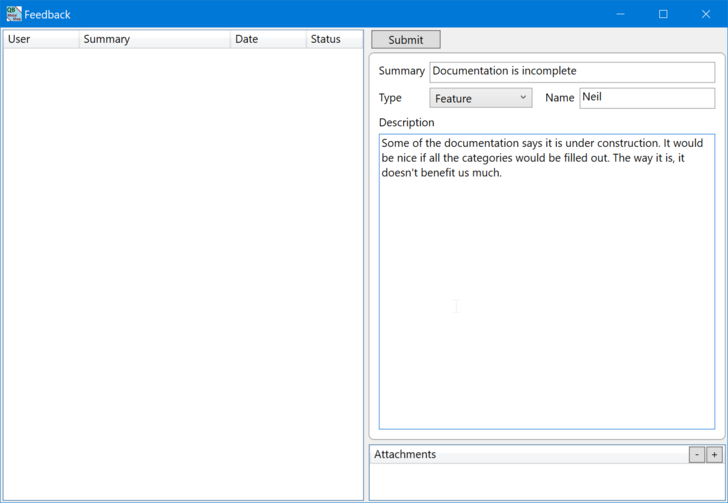Click into the Name field containing Neil
Viewport: 728px width, 503px height.
pyautogui.click(x=646, y=98)
